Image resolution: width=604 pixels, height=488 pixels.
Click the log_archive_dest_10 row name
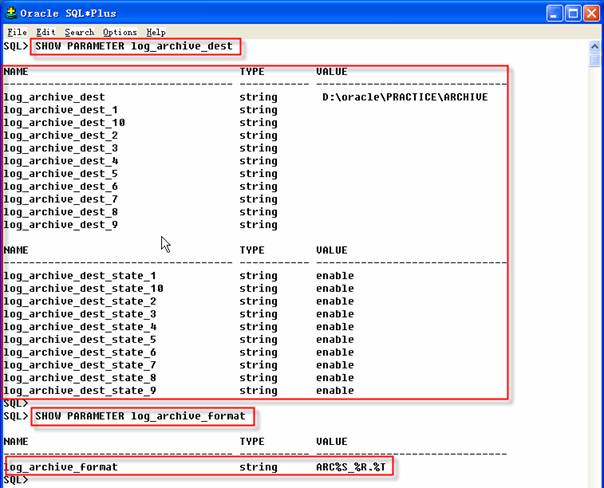point(64,123)
